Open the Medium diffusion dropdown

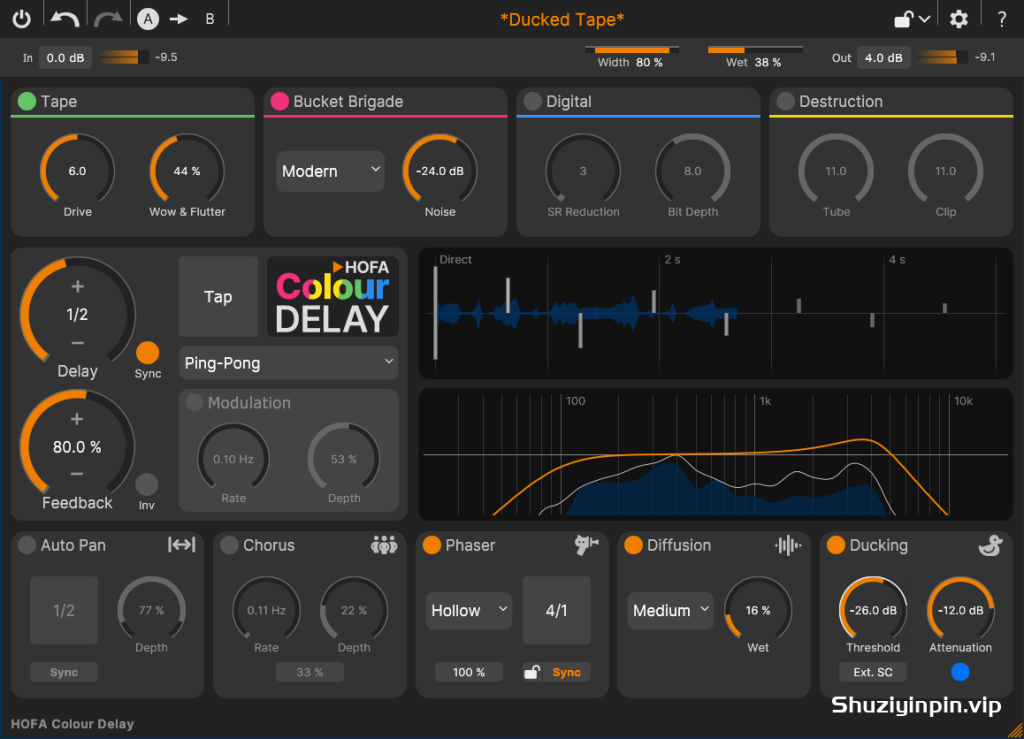pos(671,610)
